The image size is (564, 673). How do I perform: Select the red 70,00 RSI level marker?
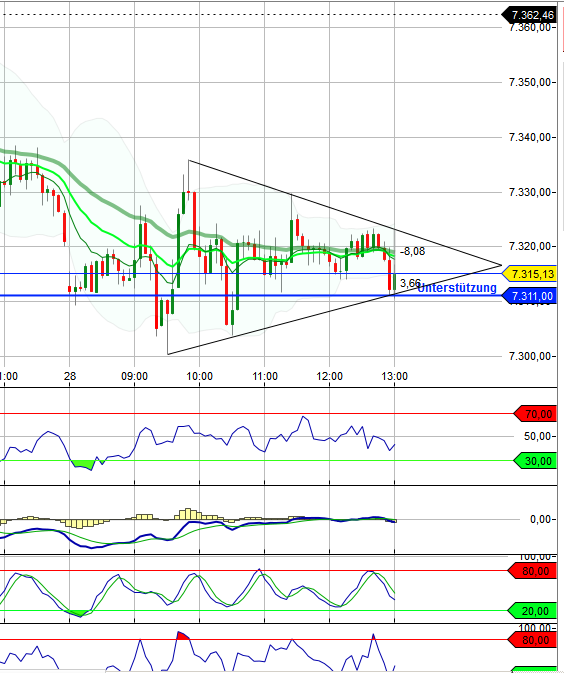point(535,414)
